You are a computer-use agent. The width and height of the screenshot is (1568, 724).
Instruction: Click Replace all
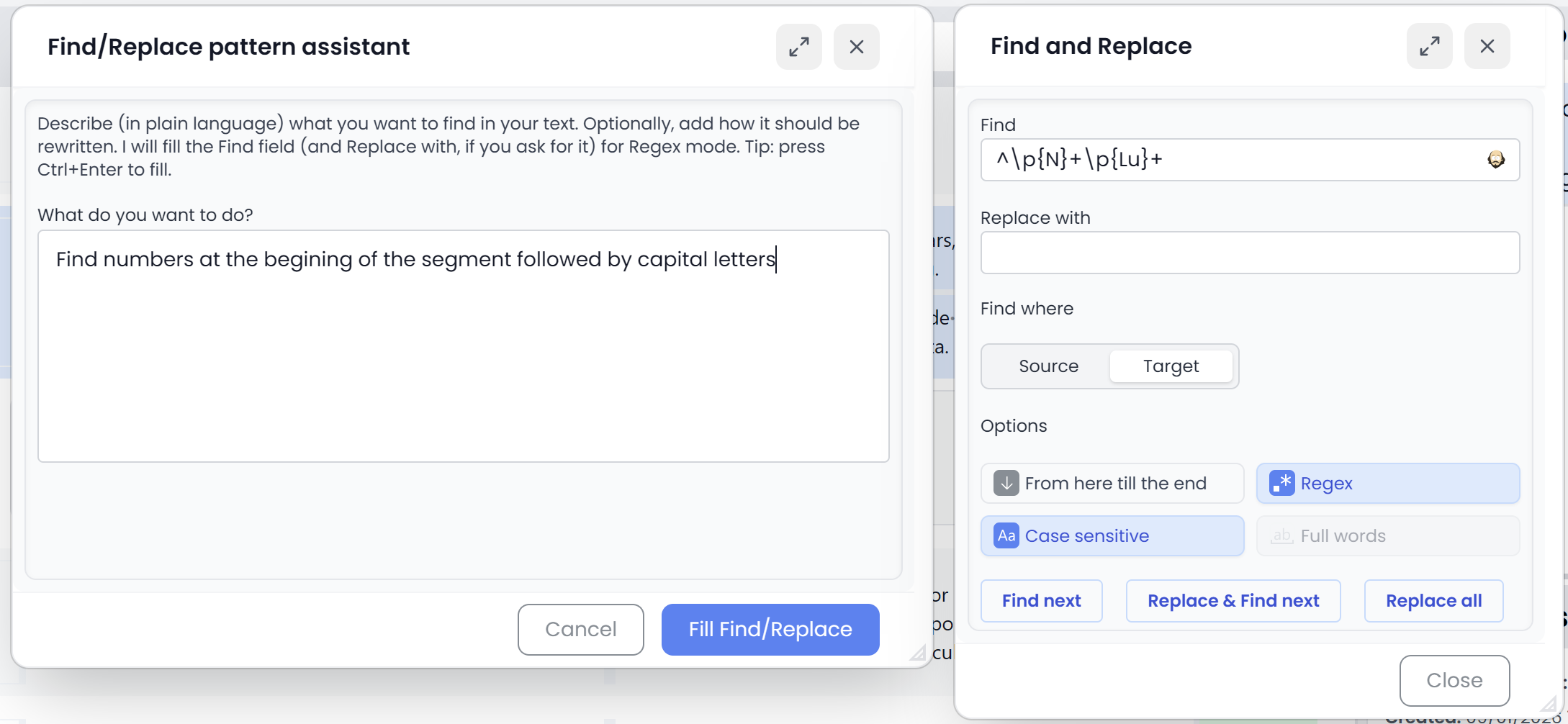pyautogui.click(x=1433, y=600)
